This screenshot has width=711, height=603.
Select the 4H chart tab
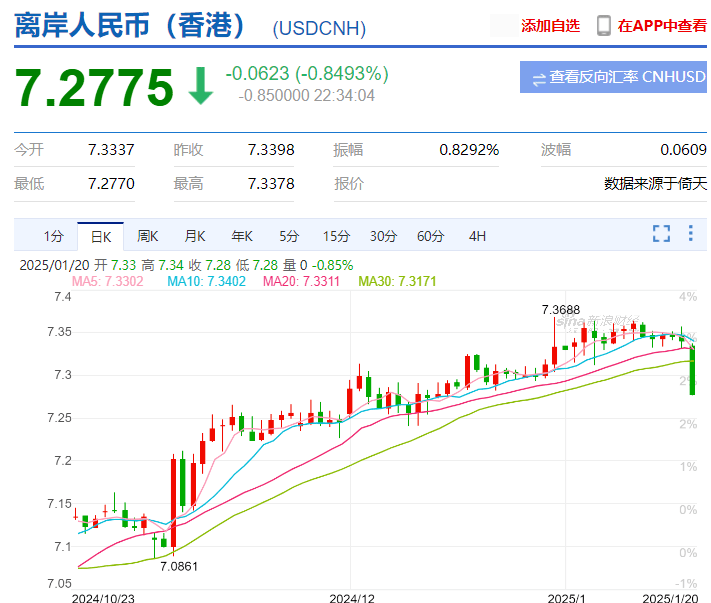point(477,236)
